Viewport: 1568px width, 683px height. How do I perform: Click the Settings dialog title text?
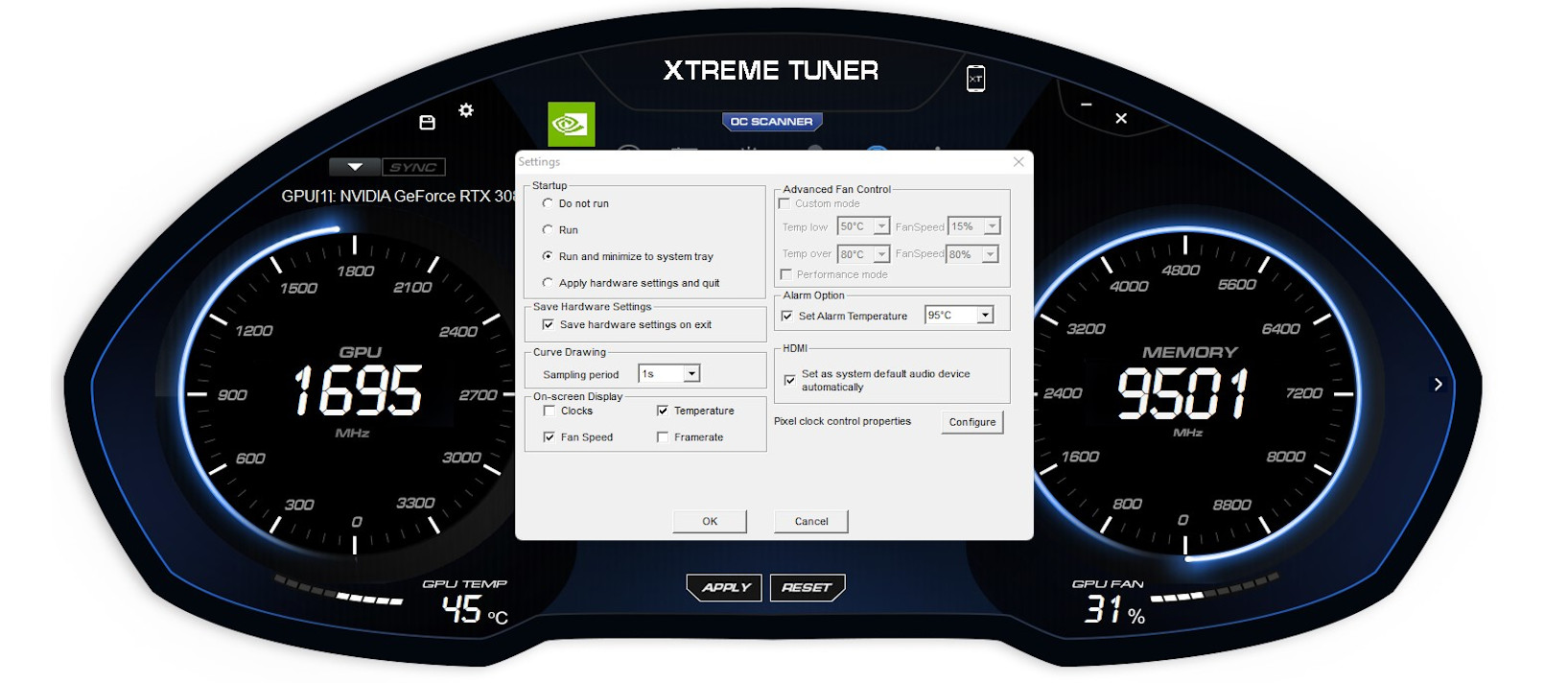pos(539,162)
